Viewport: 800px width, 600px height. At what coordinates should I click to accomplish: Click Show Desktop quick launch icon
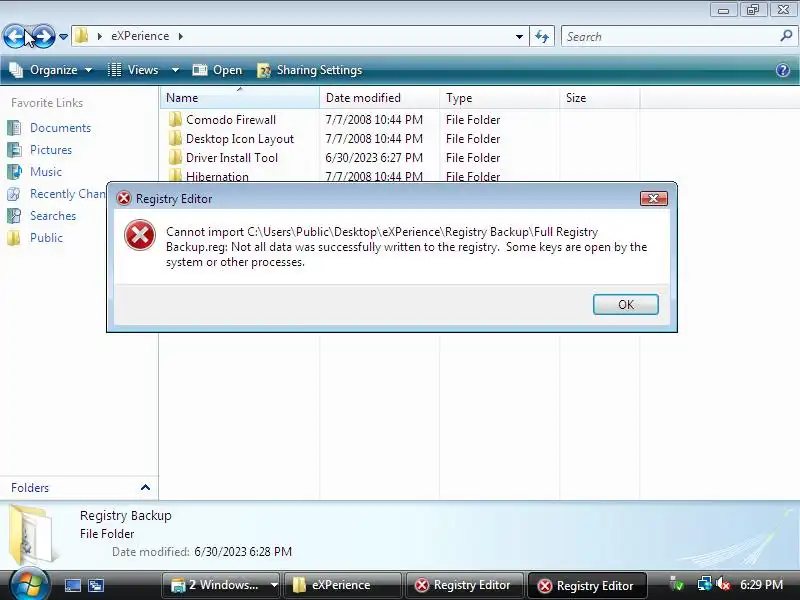pyautogui.click(x=72, y=585)
